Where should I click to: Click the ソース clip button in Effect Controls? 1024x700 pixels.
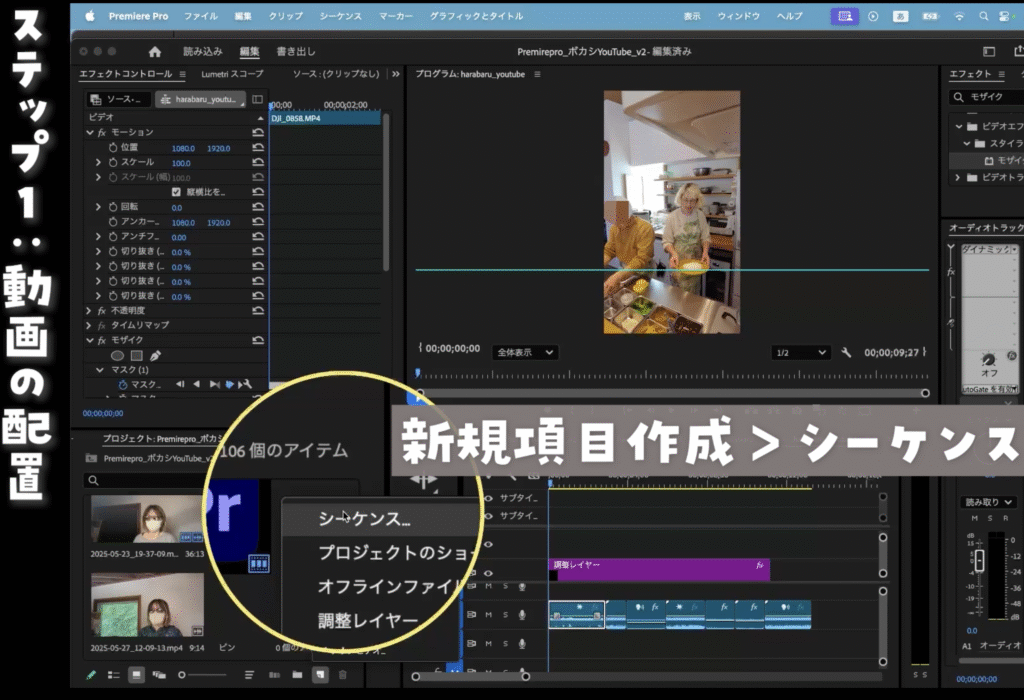coord(118,99)
